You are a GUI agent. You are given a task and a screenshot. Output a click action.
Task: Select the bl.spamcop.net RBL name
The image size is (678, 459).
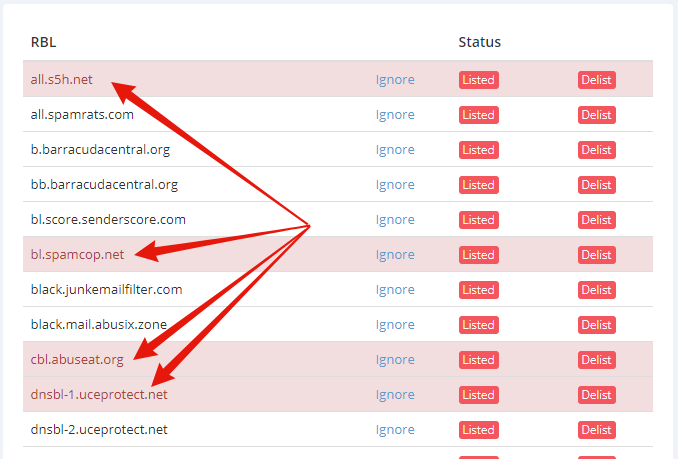[x=77, y=255]
